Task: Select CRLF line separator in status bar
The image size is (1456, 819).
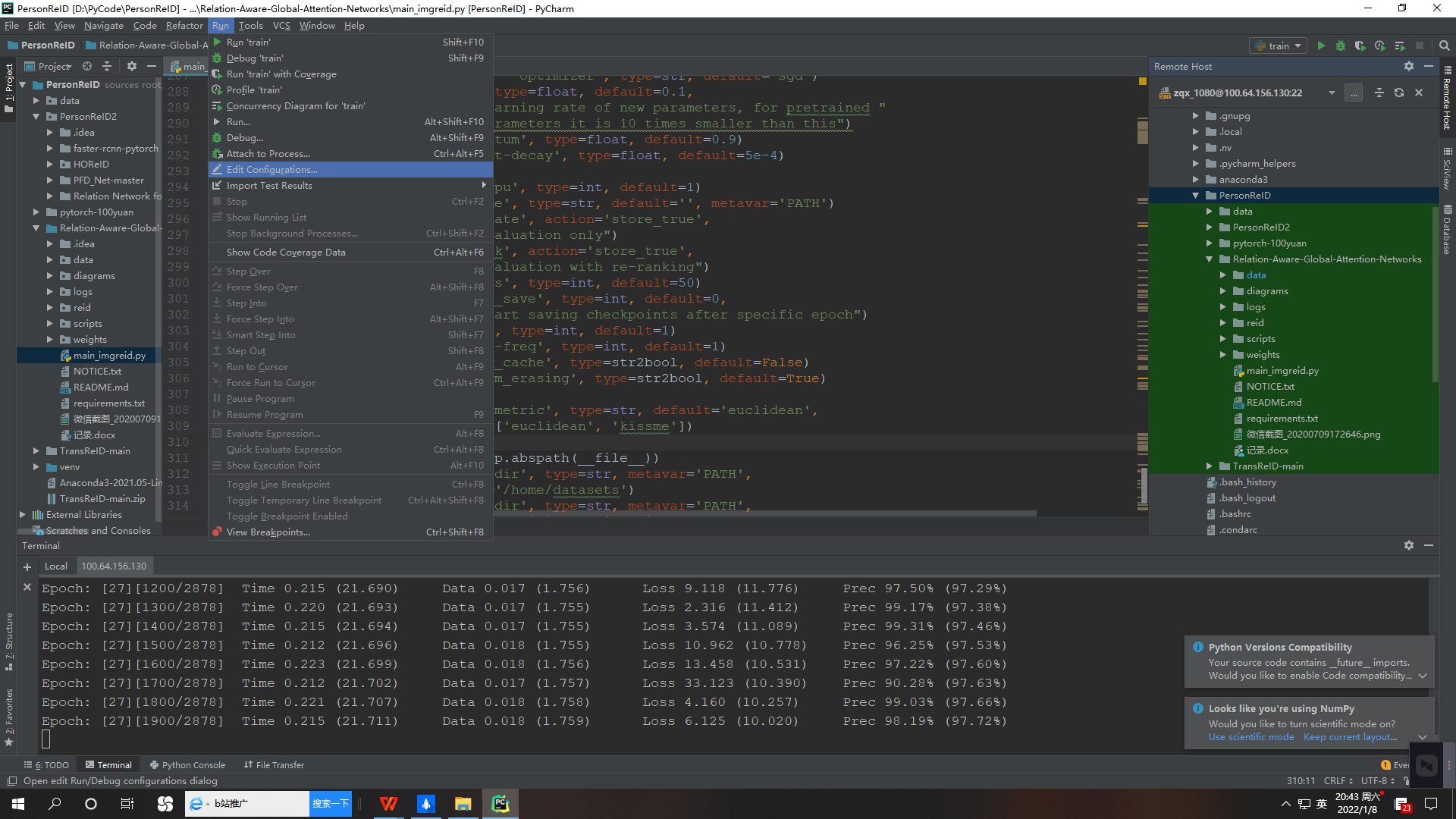Action: coord(1338,781)
